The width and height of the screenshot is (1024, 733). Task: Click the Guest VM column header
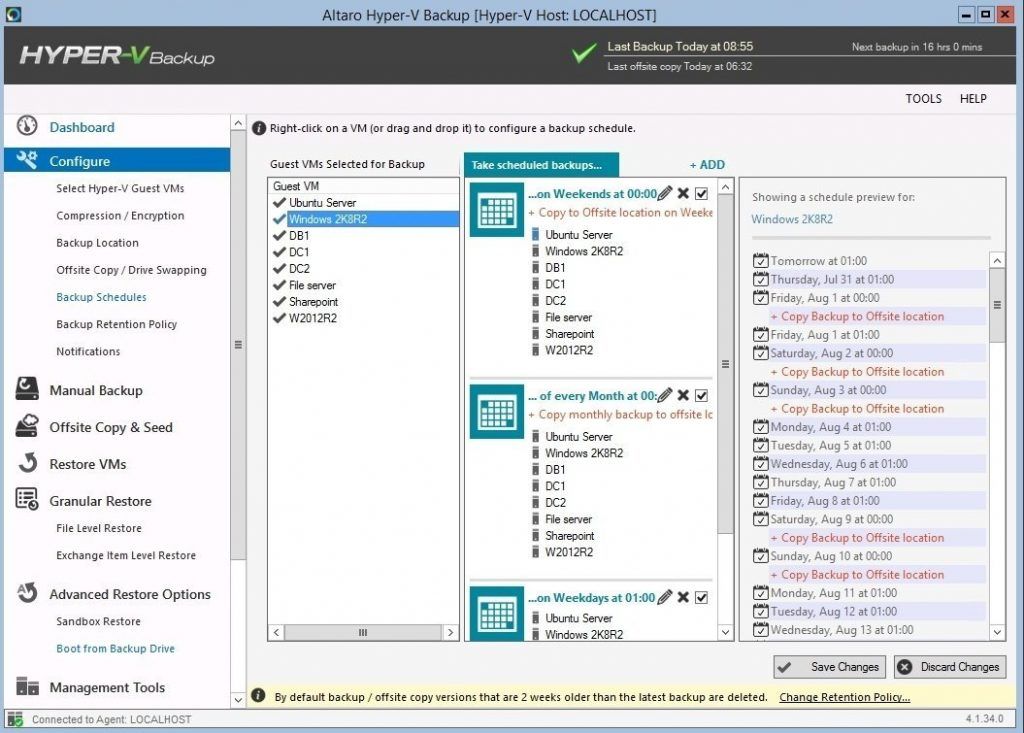pos(364,186)
